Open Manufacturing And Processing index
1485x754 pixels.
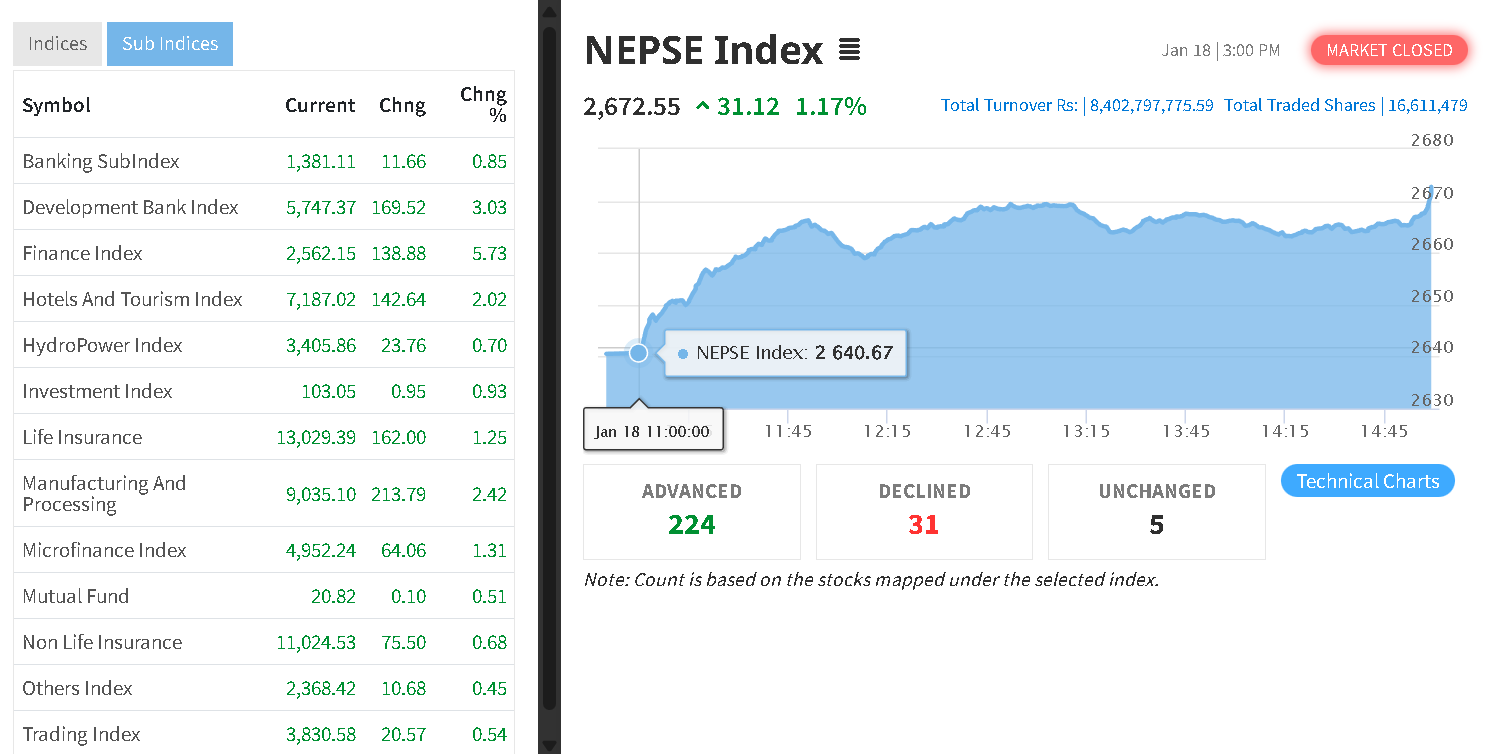click(104, 493)
